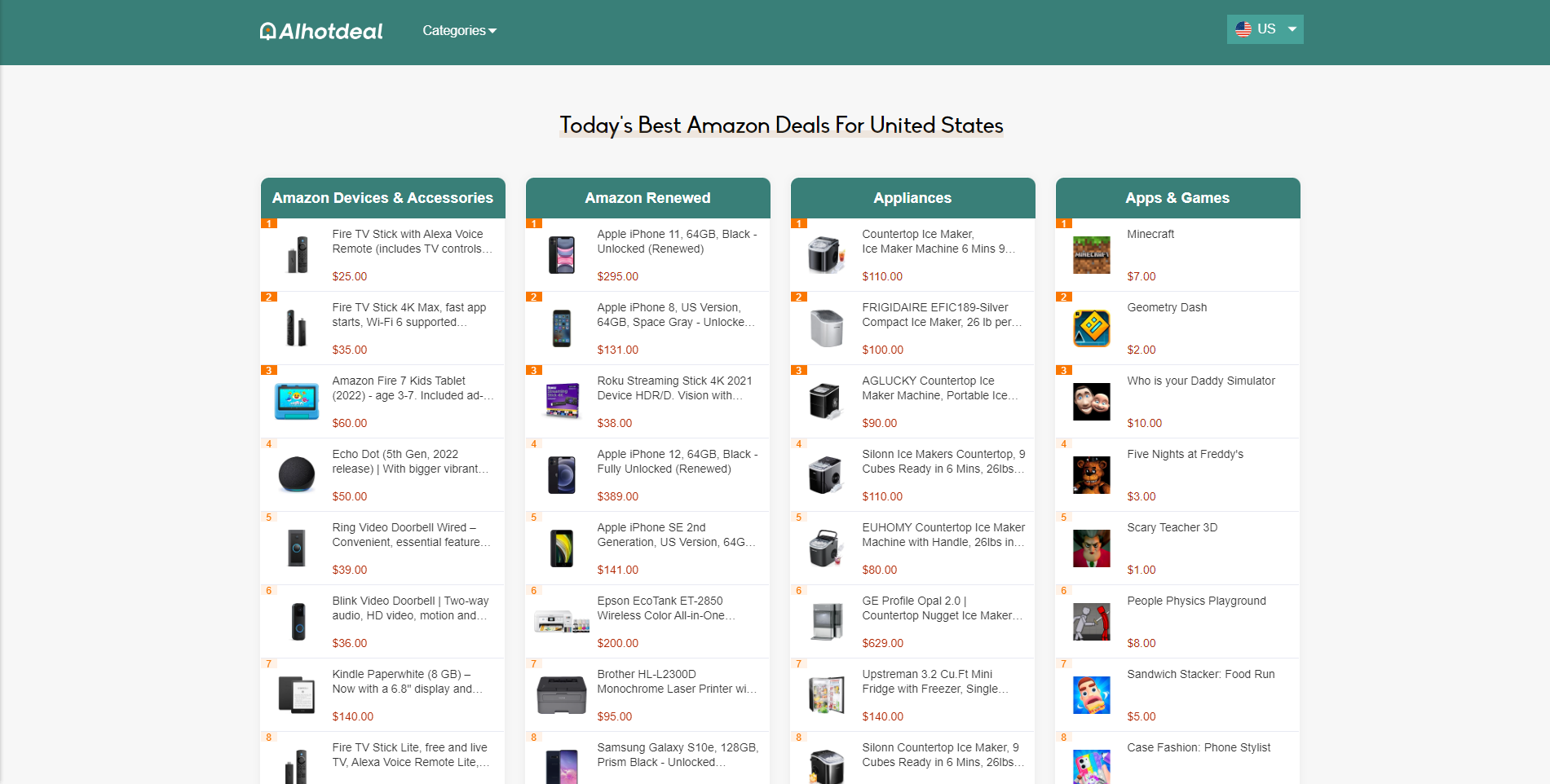Click the Geometry Dash app icon
This screenshot has width=1550, height=784.
pyautogui.click(x=1092, y=328)
